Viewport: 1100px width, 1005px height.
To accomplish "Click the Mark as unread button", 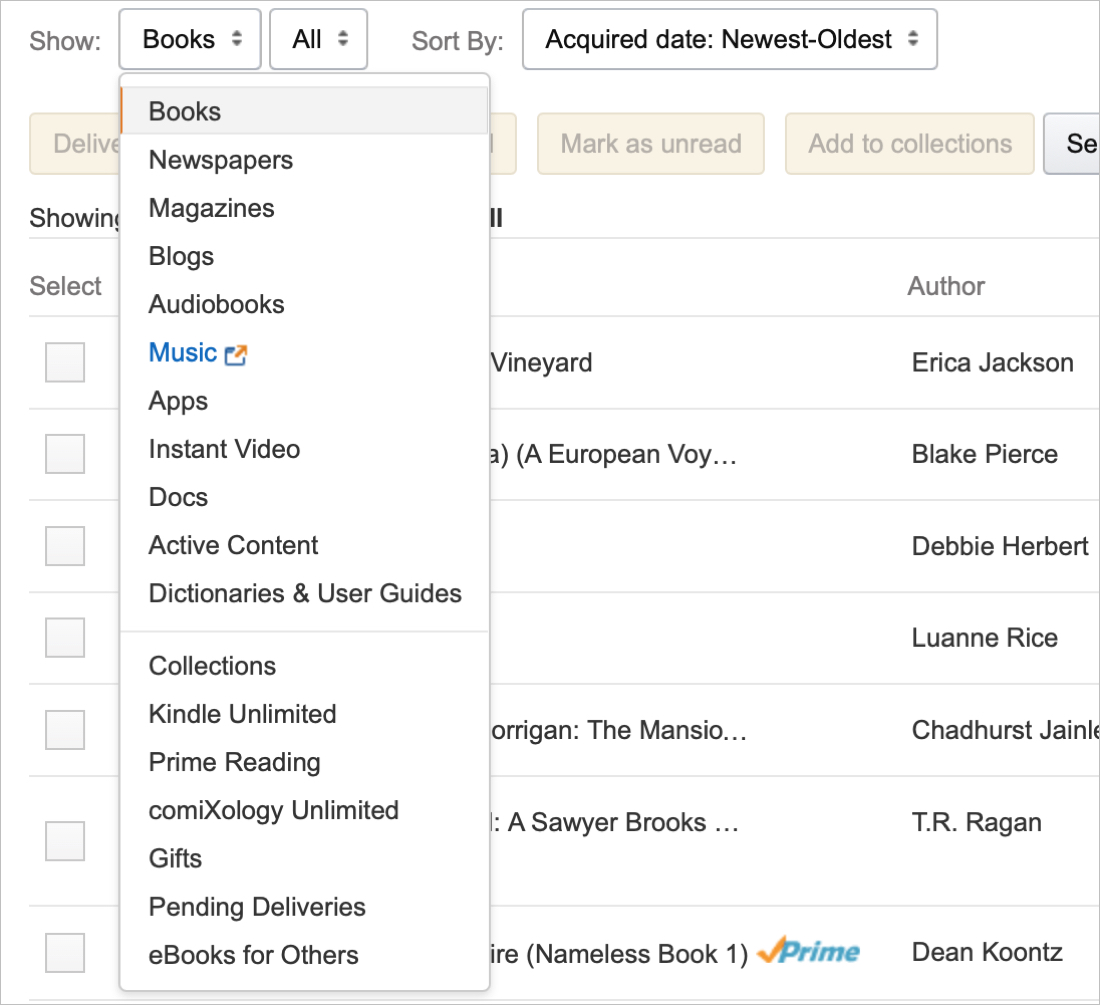I will 650,144.
